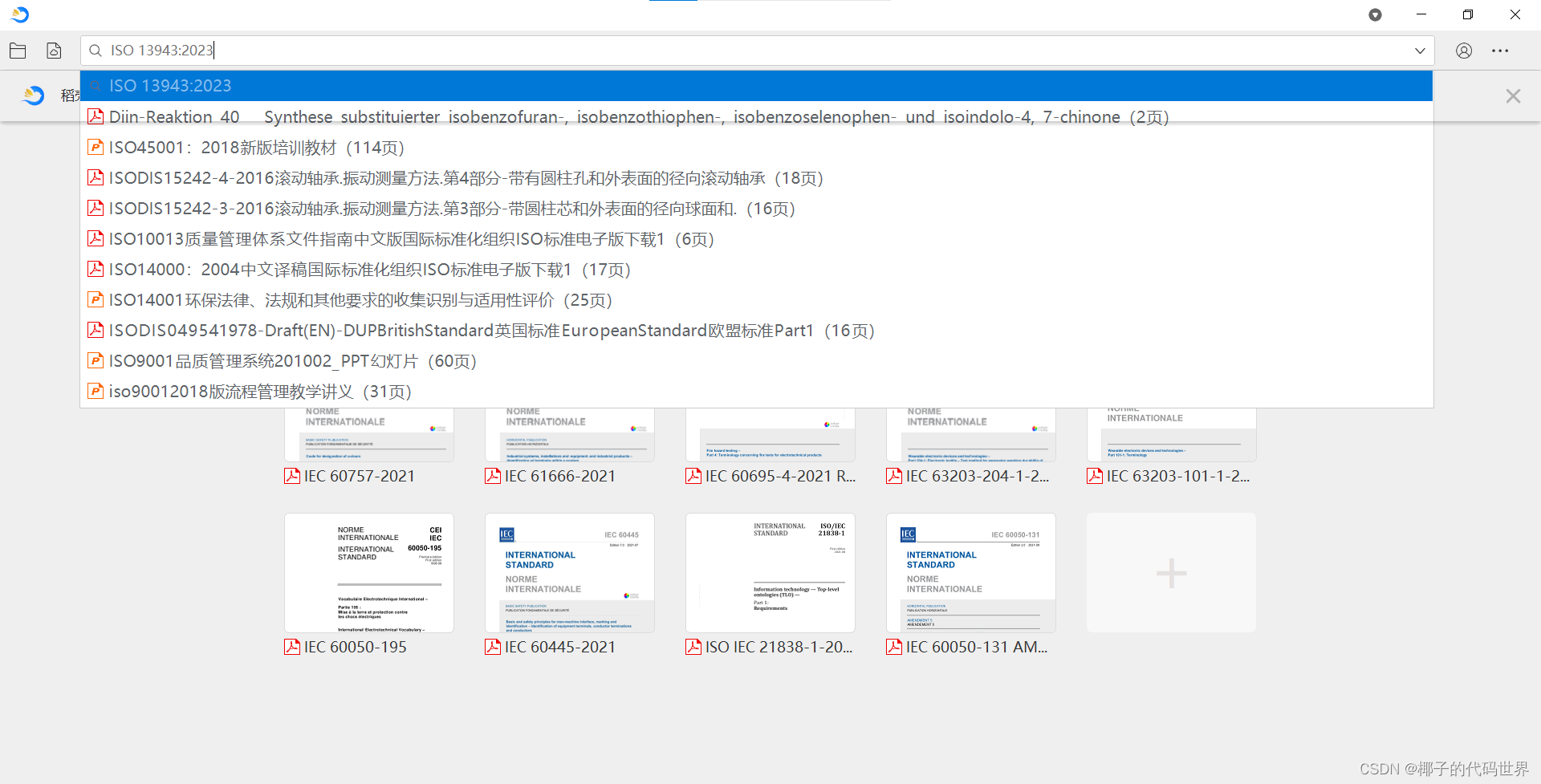Open IEC 60445-2021 document thumbnail

(x=570, y=573)
